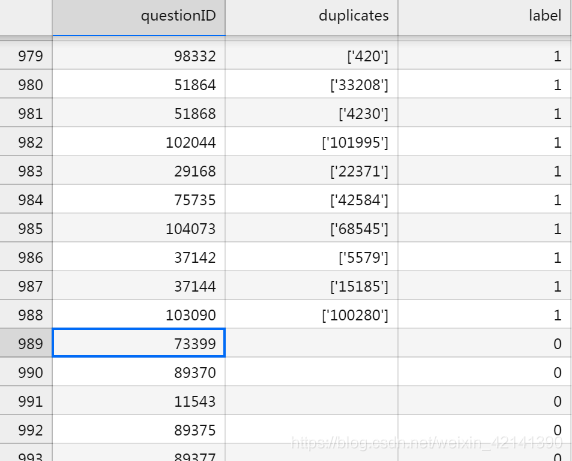This screenshot has height=461, width=572.
Task: Select questionID cell 29168
Action: pyautogui.click(x=139, y=171)
